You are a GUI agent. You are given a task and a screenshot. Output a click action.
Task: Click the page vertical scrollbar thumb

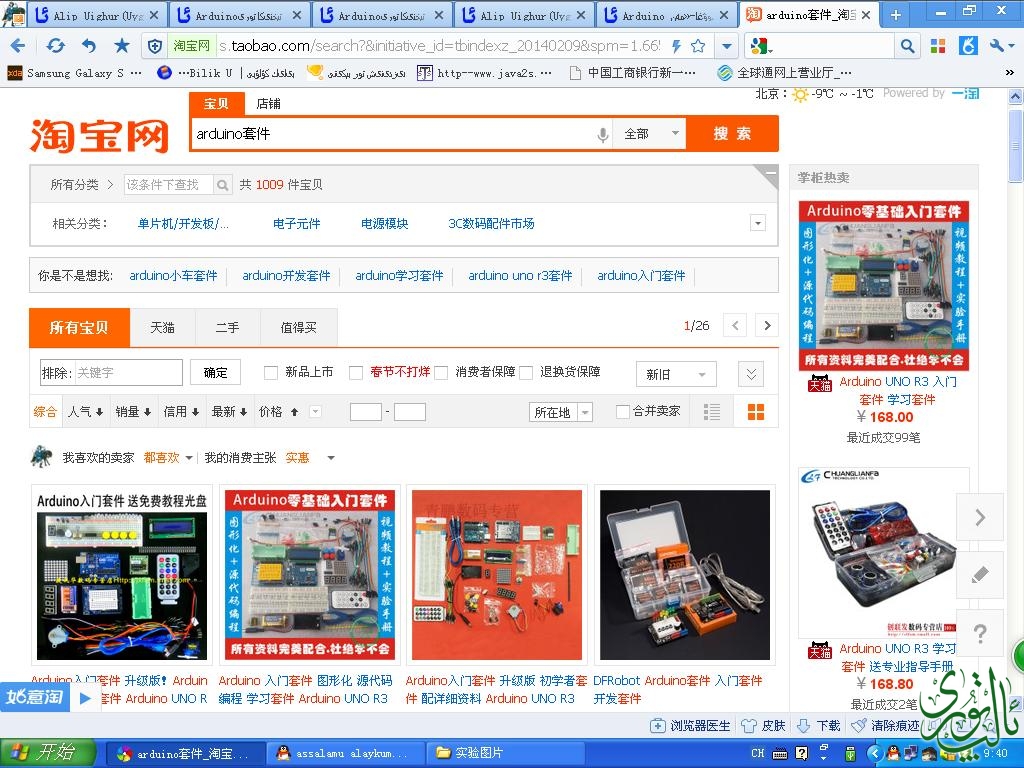1016,144
